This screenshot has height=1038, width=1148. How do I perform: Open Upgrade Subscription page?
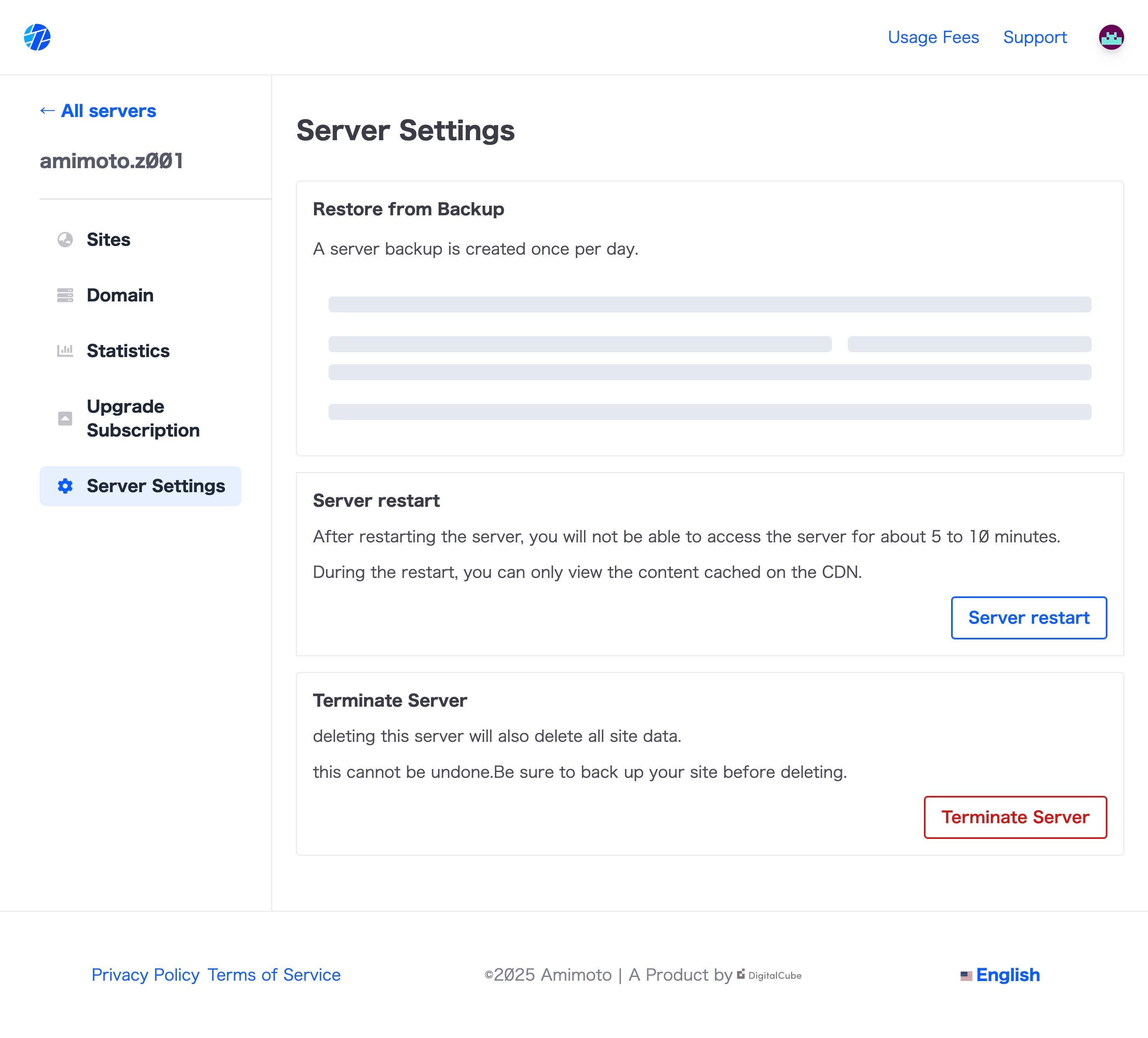click(x=143, y=418)
